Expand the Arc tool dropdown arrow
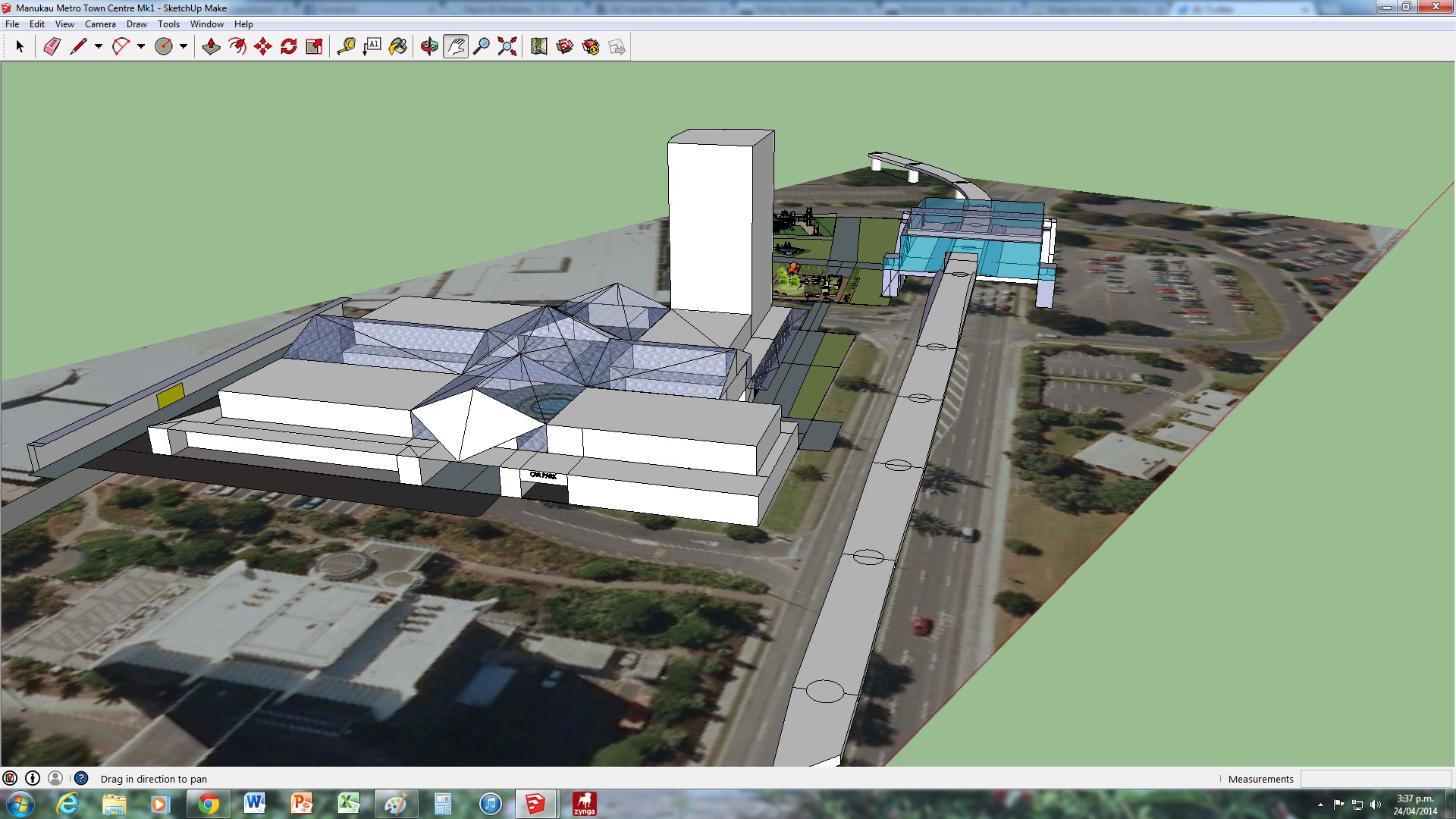Image resolution: width=1456 pixels, height=819 pixels. (141, 47)
